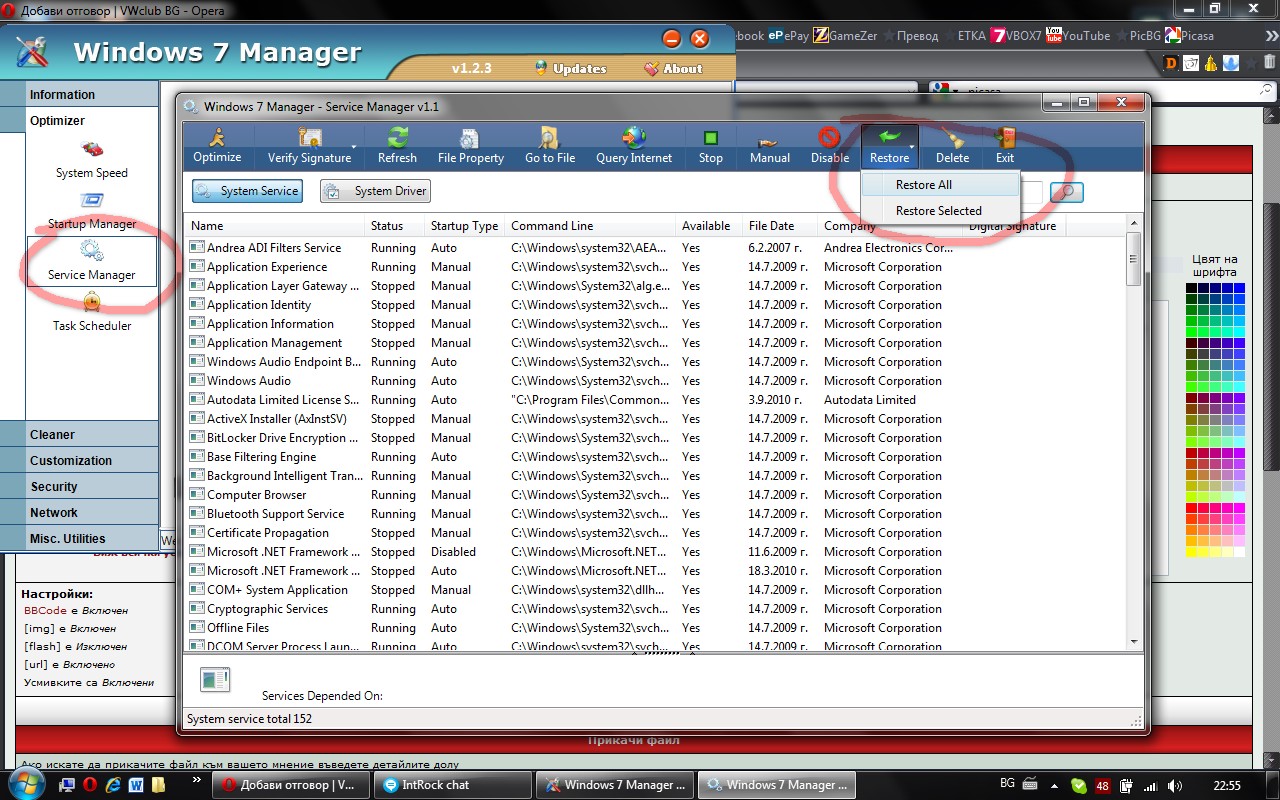Select the Windows Audio service row
Image resolution: width=1280 pixels, height=800 pixels.
(655, 381)
